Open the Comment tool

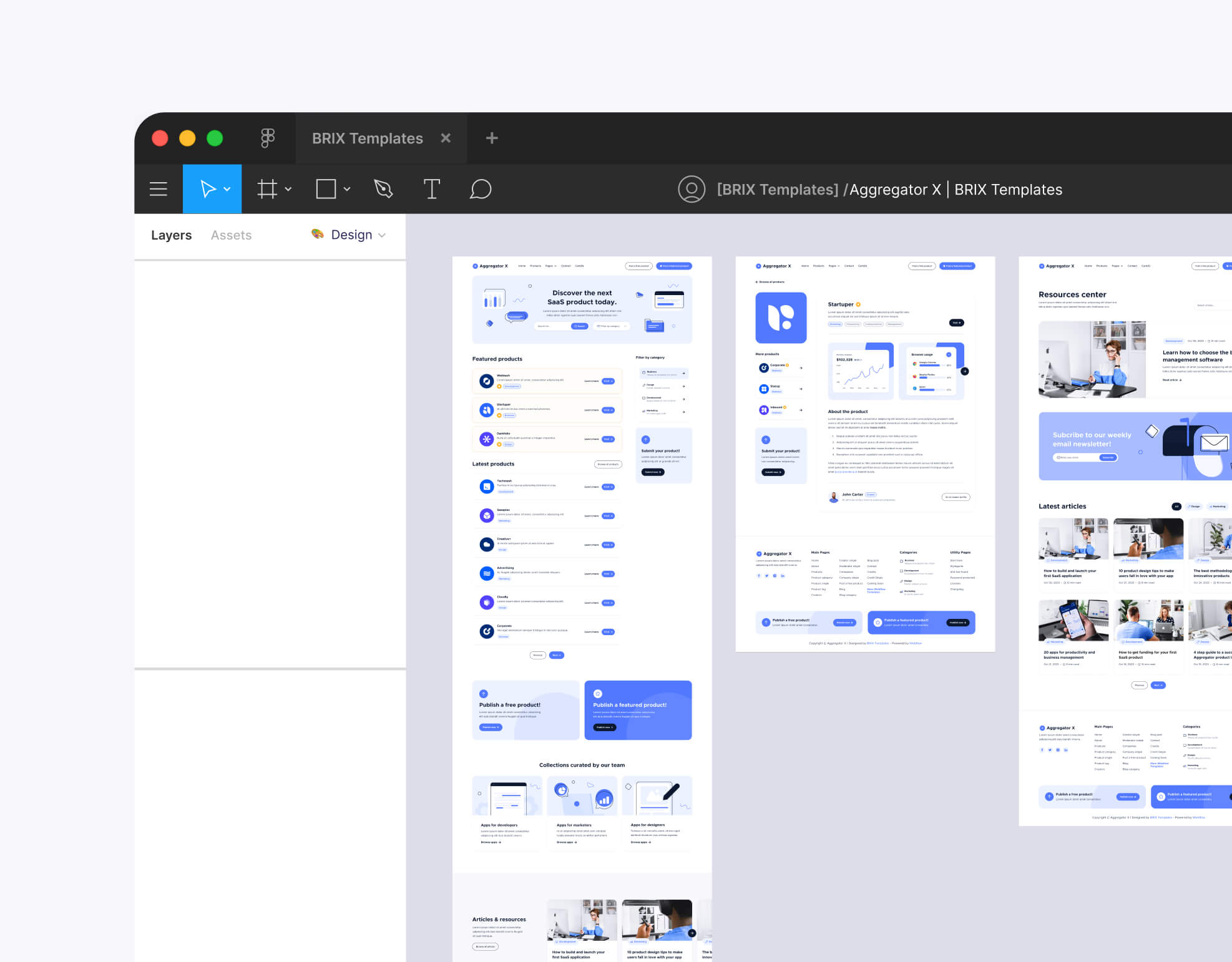pyautogui.click(x=481, y=189)
